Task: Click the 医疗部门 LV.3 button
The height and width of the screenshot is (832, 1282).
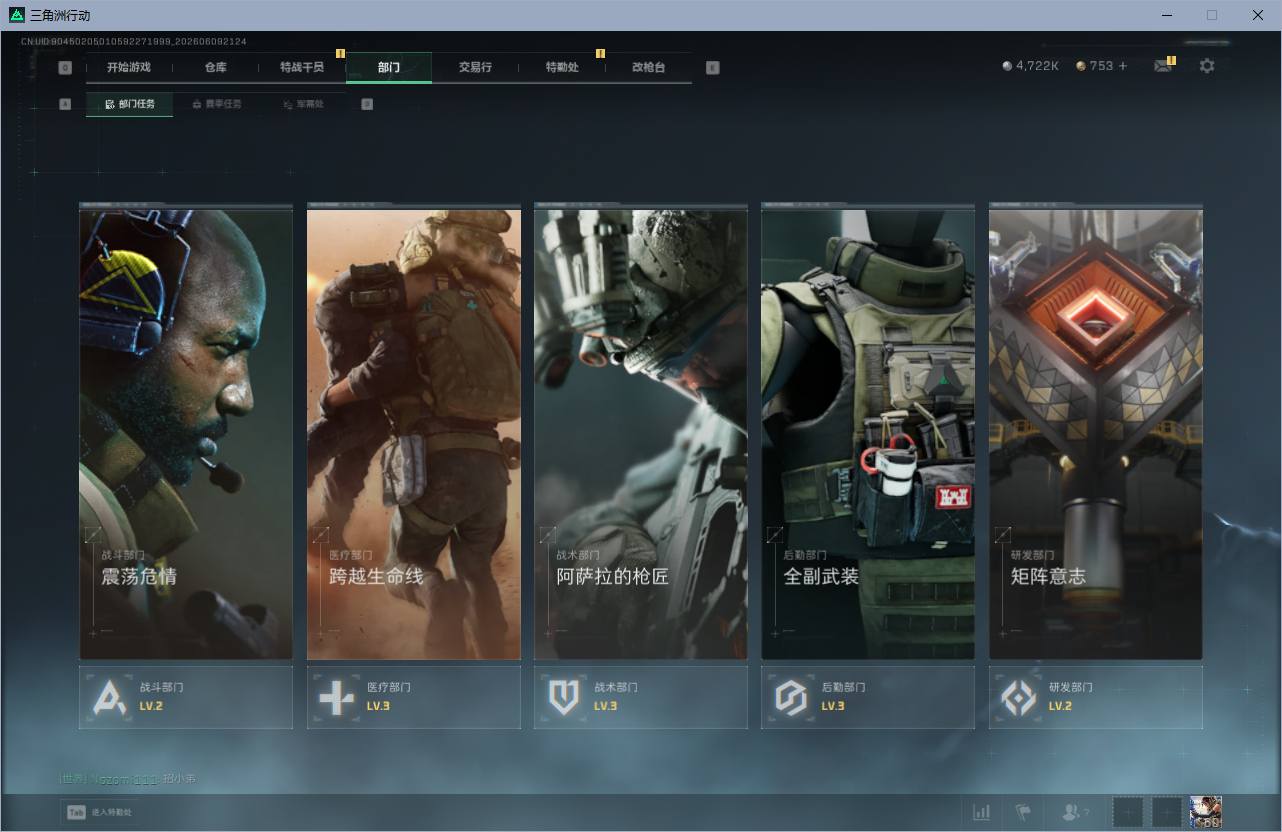Action: 414,697
